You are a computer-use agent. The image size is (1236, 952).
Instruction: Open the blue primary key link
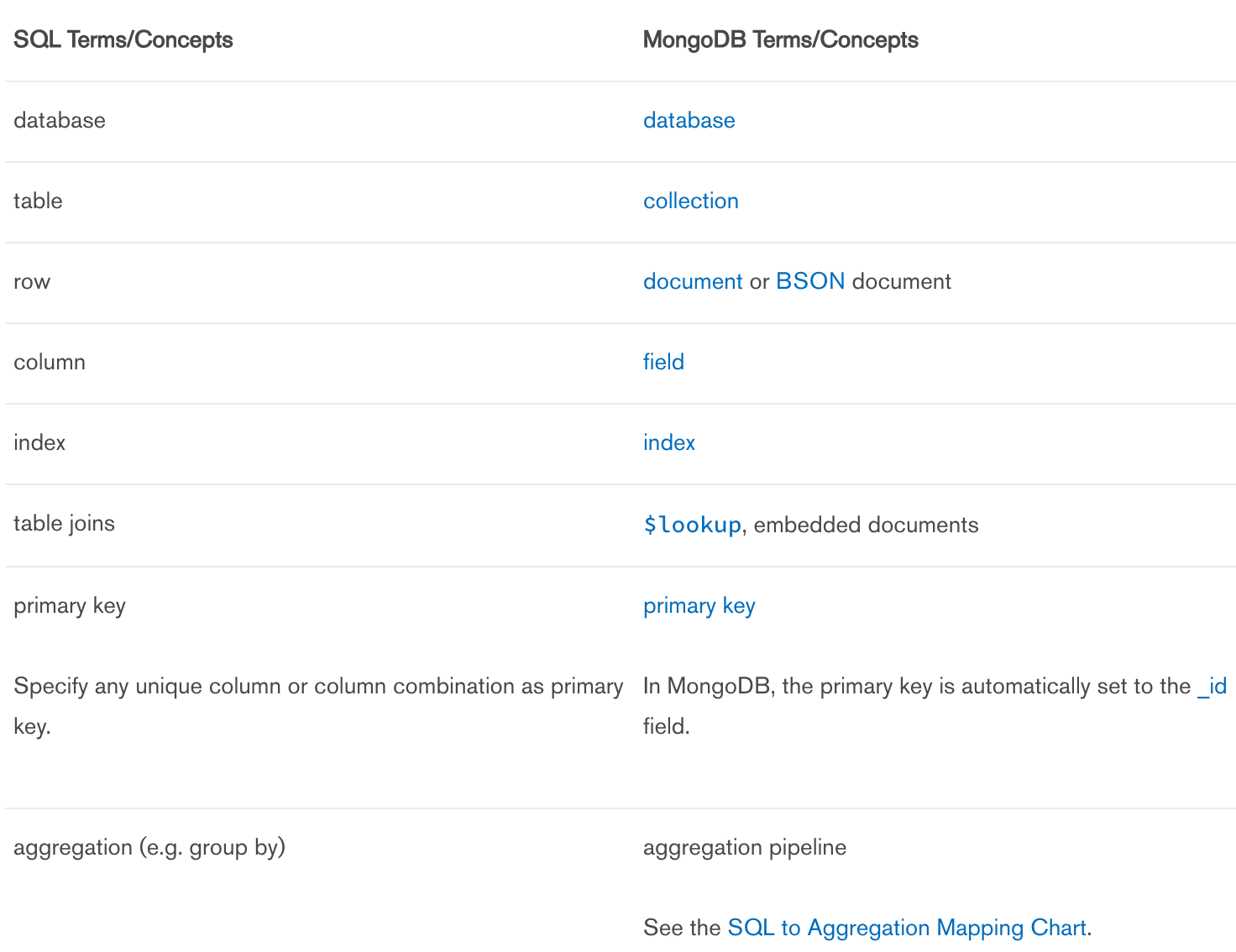point(699,605)
